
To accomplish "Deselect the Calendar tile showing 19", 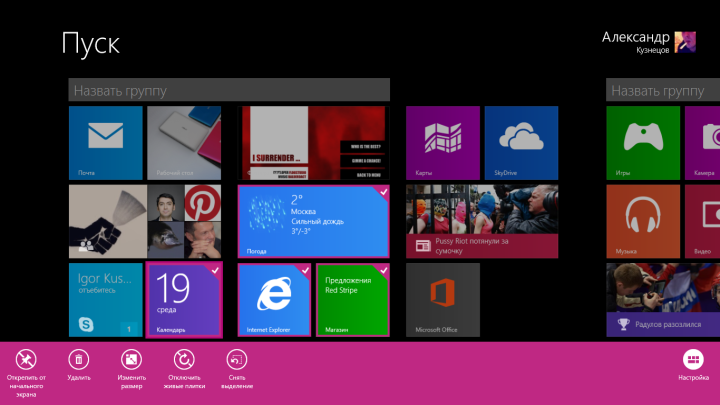I will coord(184,299).
